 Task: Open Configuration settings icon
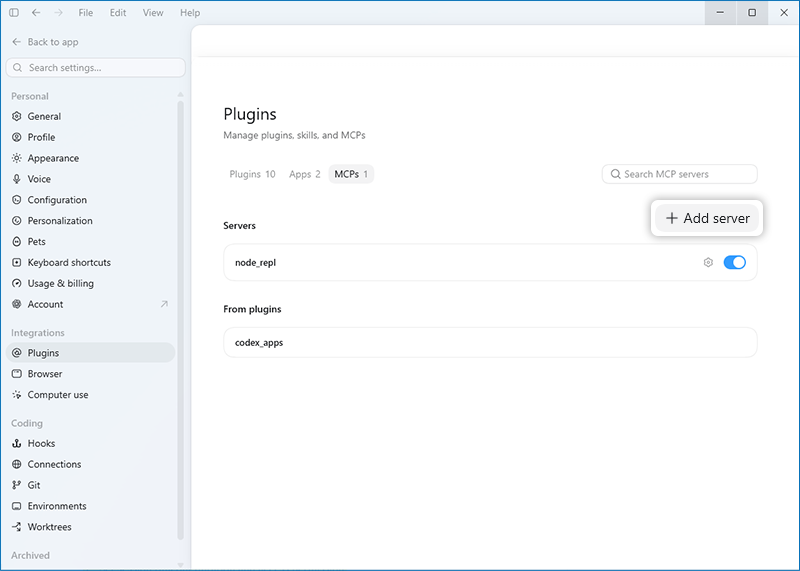coord(17,200)
